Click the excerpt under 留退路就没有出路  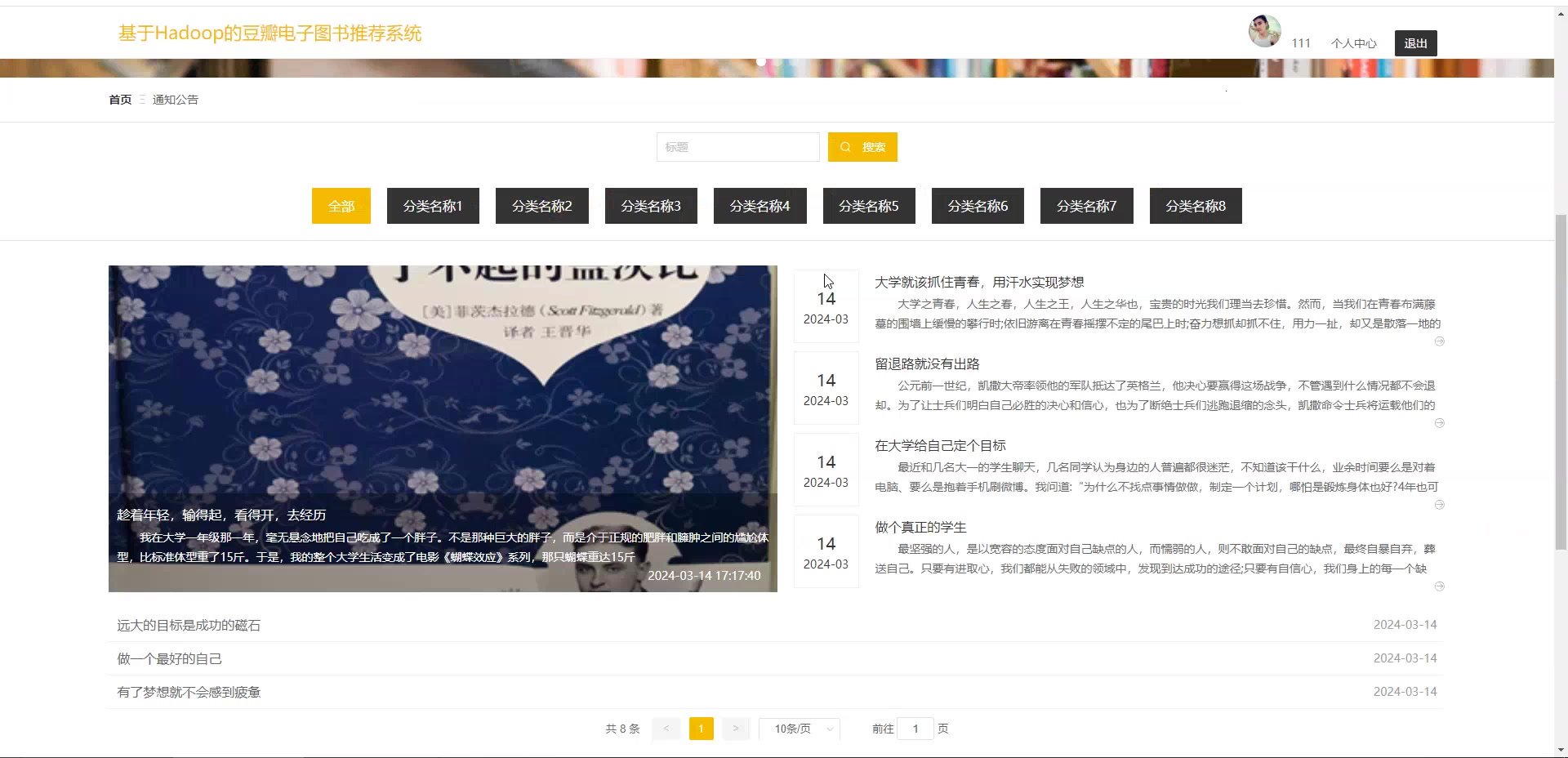[x=1155, y=395]
